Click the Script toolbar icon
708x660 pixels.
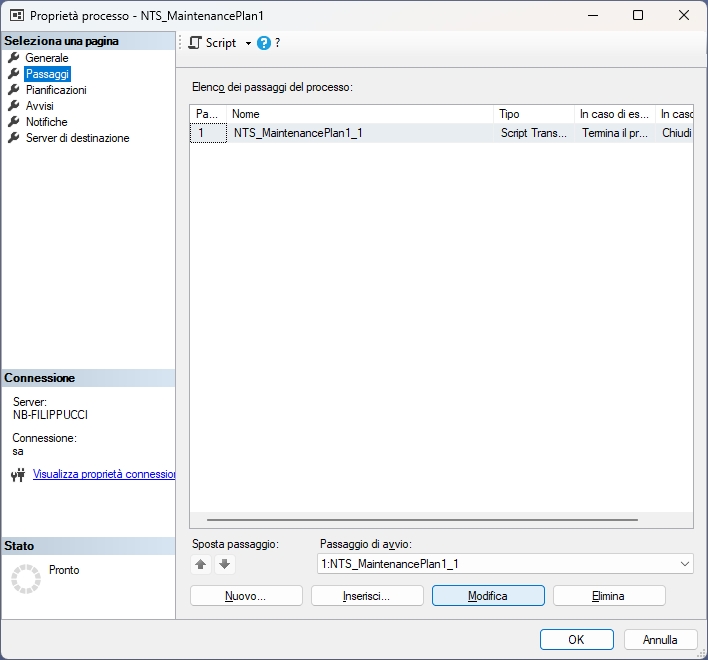[x=195, y=43]
